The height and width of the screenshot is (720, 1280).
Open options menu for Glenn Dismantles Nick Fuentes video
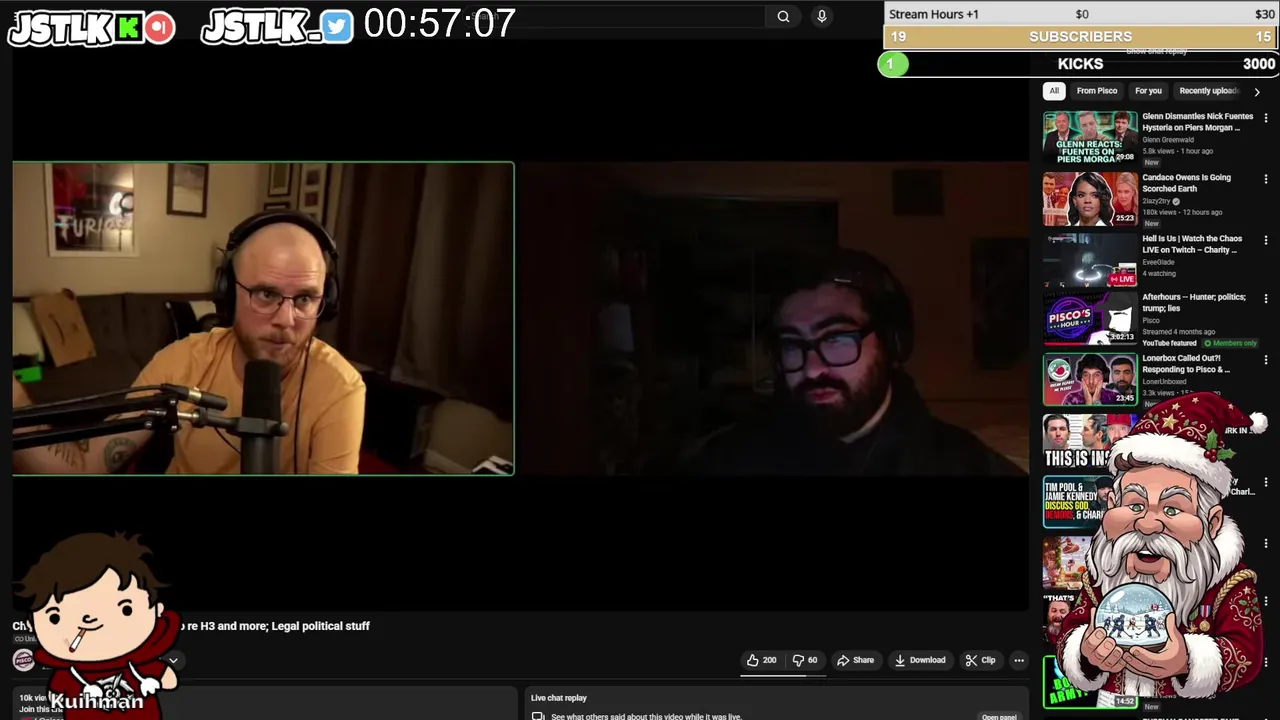coord(1266,118)
